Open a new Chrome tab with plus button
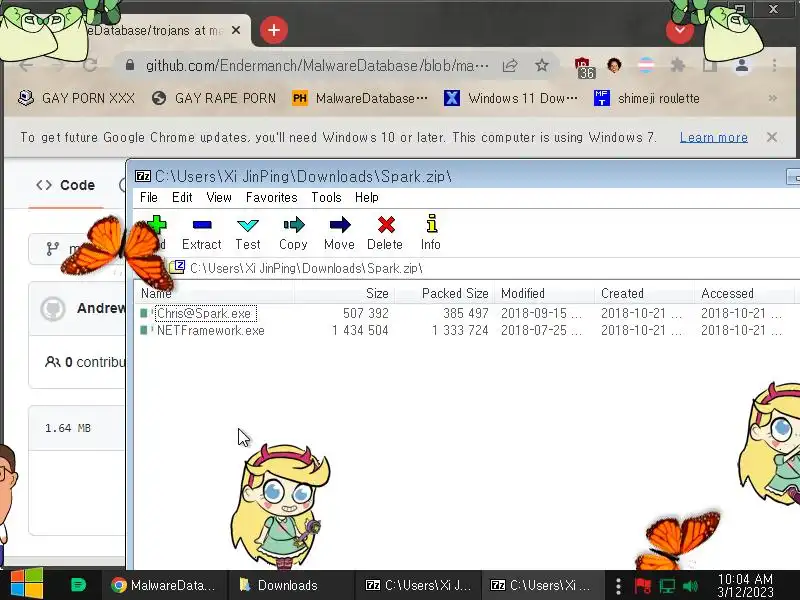This screenshot has width=800, height=600. click(274, 30)
